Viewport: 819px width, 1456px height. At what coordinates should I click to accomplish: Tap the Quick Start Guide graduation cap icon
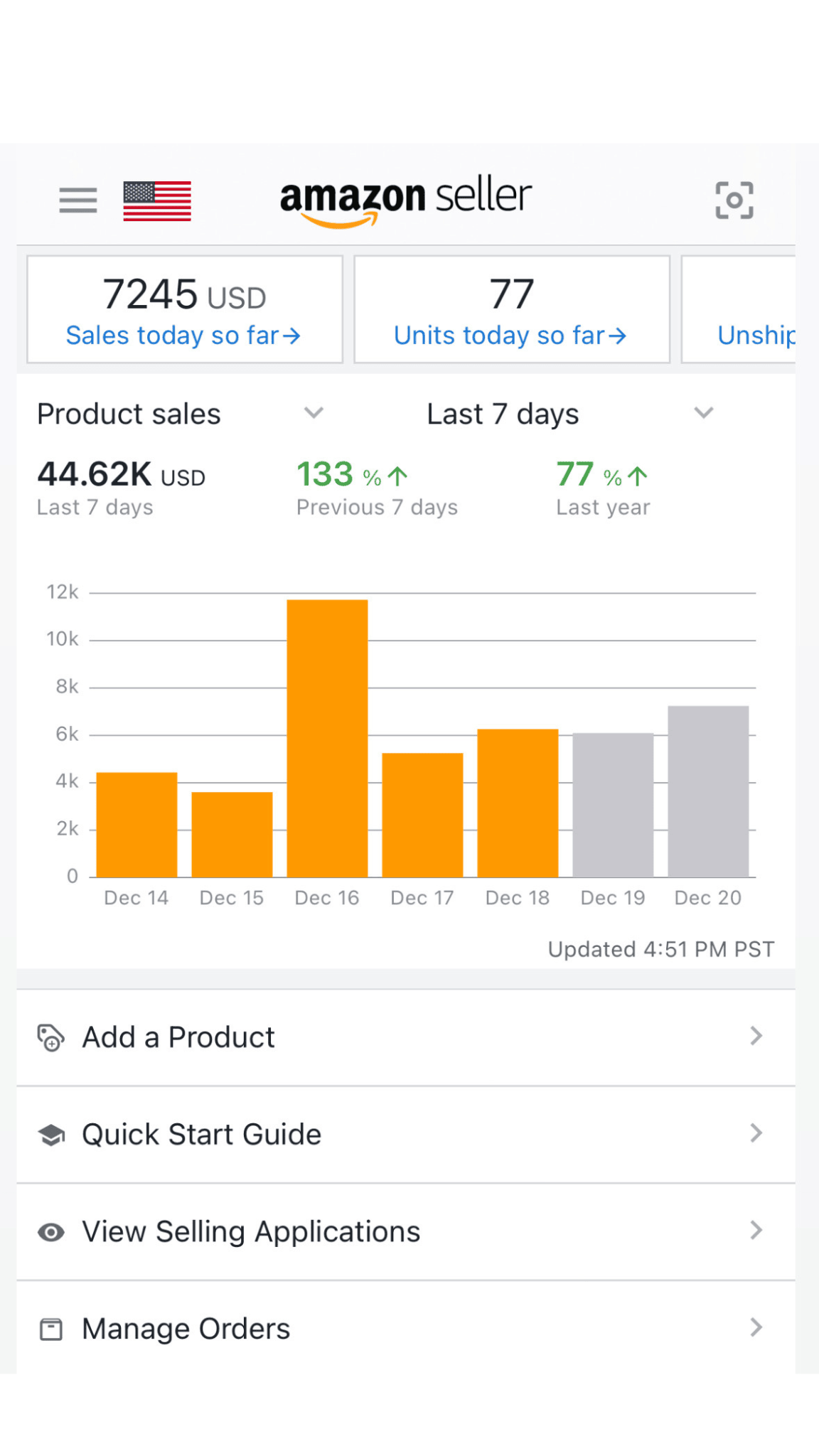(51, 1135)
